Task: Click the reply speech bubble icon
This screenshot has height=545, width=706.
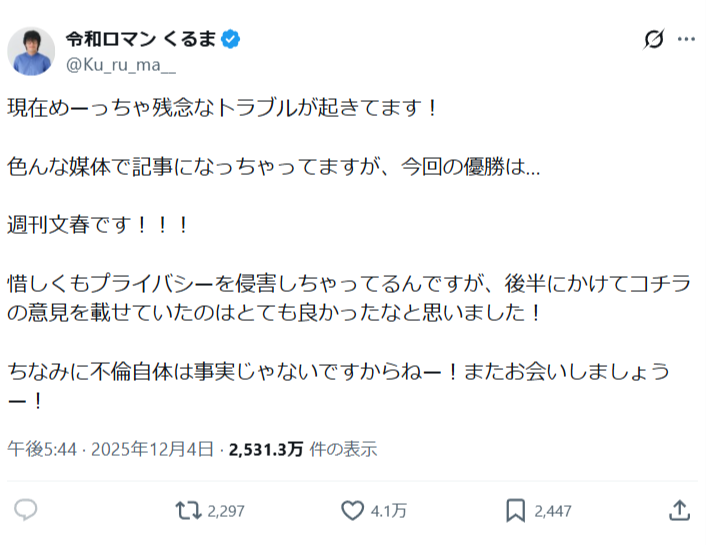Action: click(x=26, y=510)
